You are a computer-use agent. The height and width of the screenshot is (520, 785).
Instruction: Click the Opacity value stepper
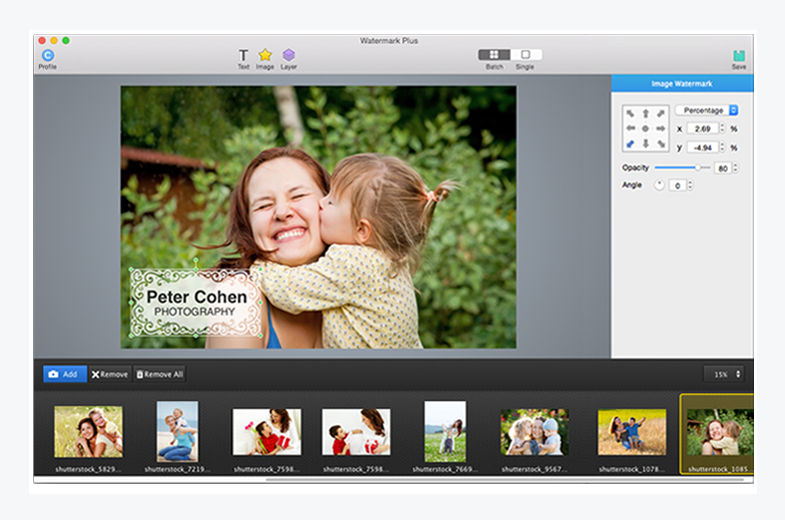736,168
